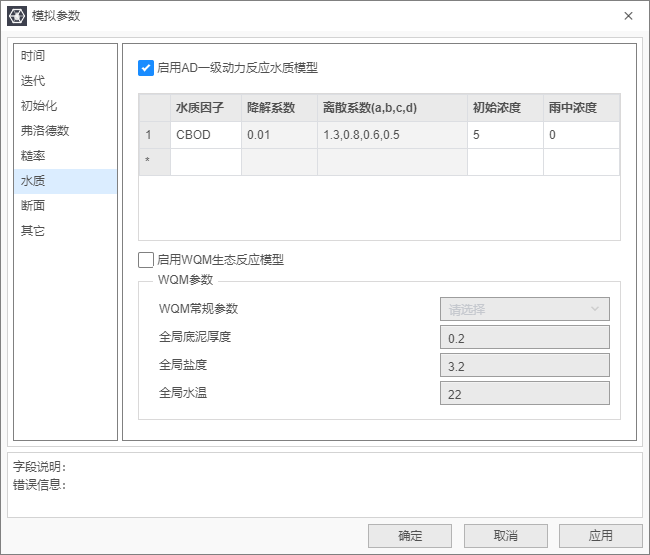Image resolution: width=650 pixels, height=555 pixels.
Task: Open the 断面 settings section
Action: (x=34, y=206)
